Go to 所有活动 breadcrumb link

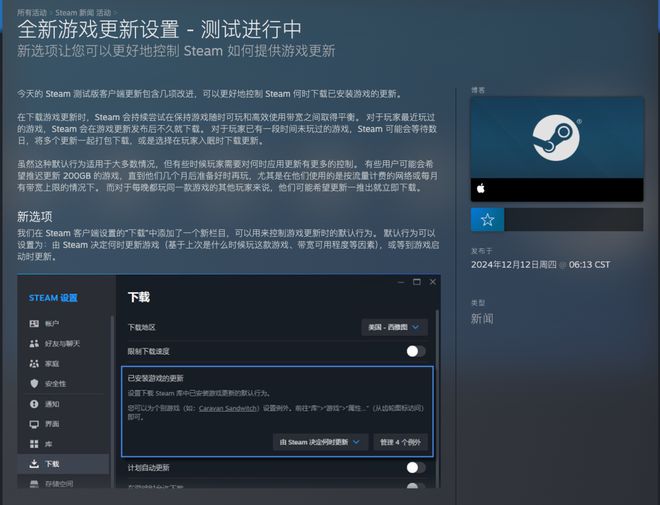(32, 13)
